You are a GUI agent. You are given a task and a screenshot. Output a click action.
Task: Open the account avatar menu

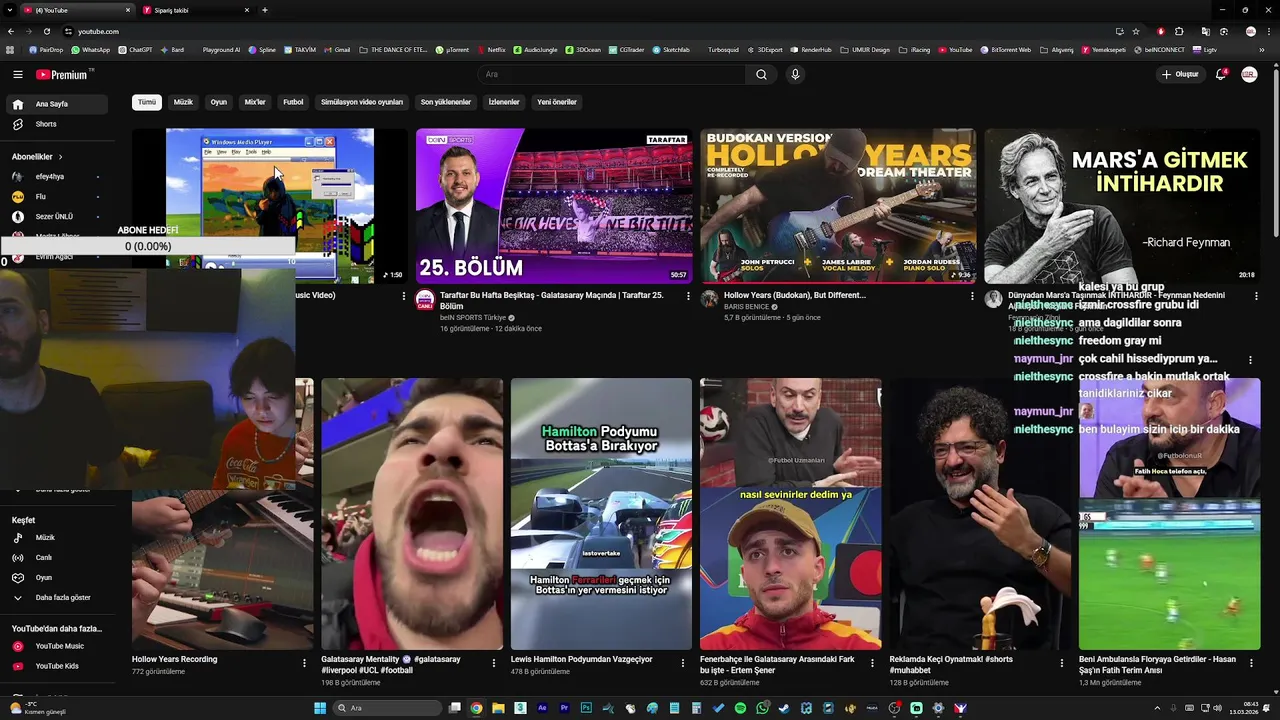tap(1249, 74)
